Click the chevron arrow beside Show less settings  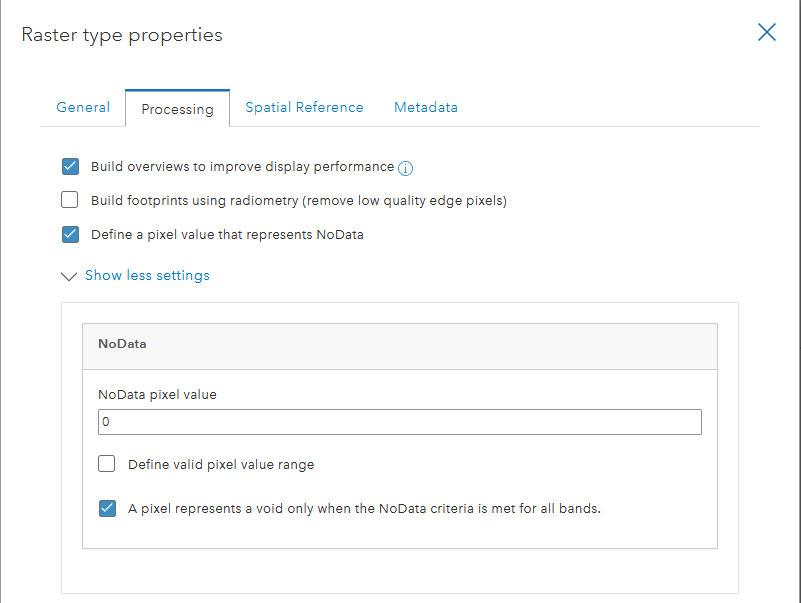click(x=69, y=276)
